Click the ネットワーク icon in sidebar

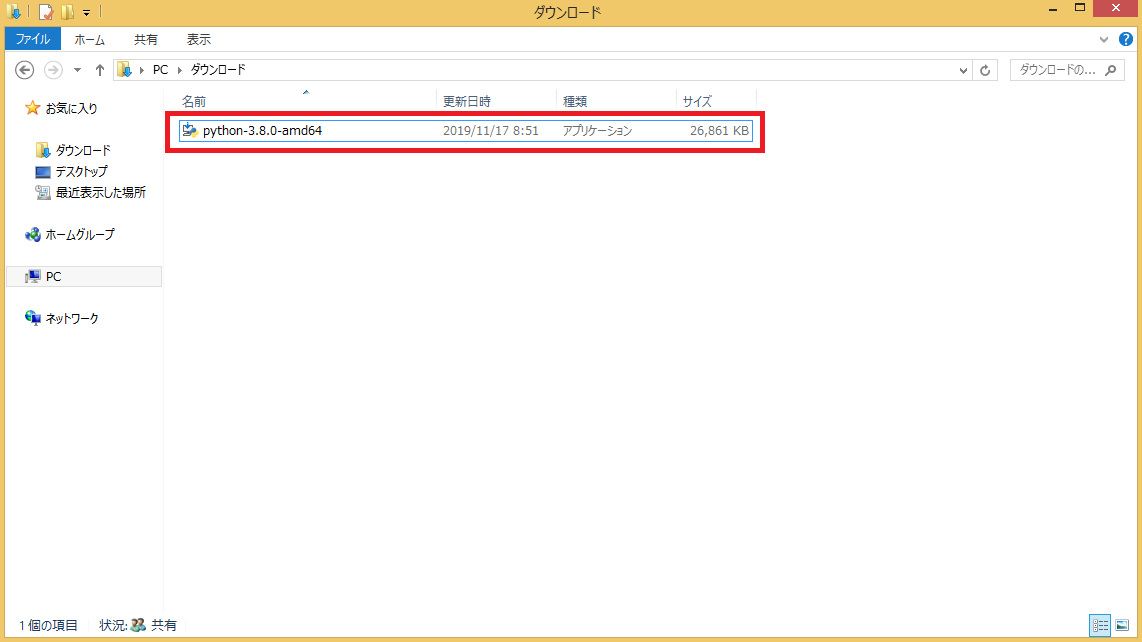[x=33, y=318]
